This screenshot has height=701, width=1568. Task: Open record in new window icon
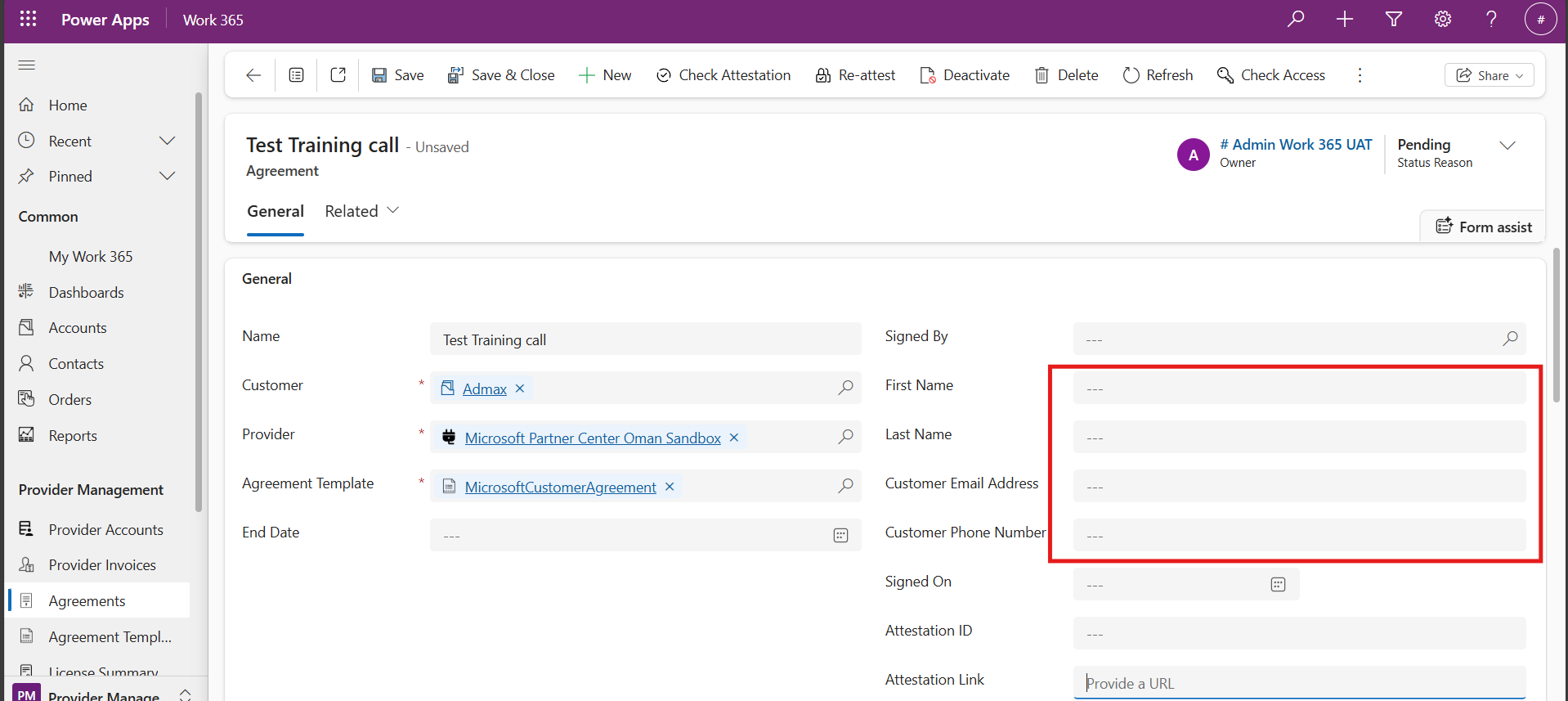pos(338,75)
